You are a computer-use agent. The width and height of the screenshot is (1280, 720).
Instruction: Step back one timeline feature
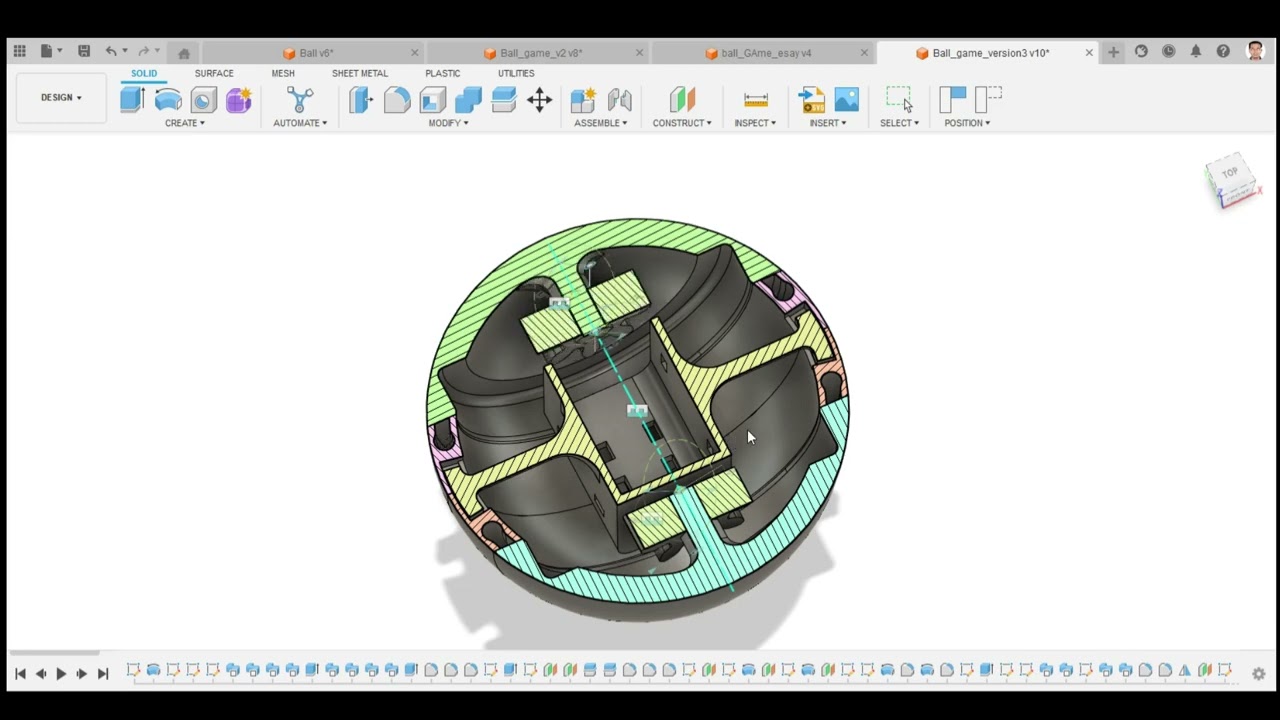click(41, 674)
